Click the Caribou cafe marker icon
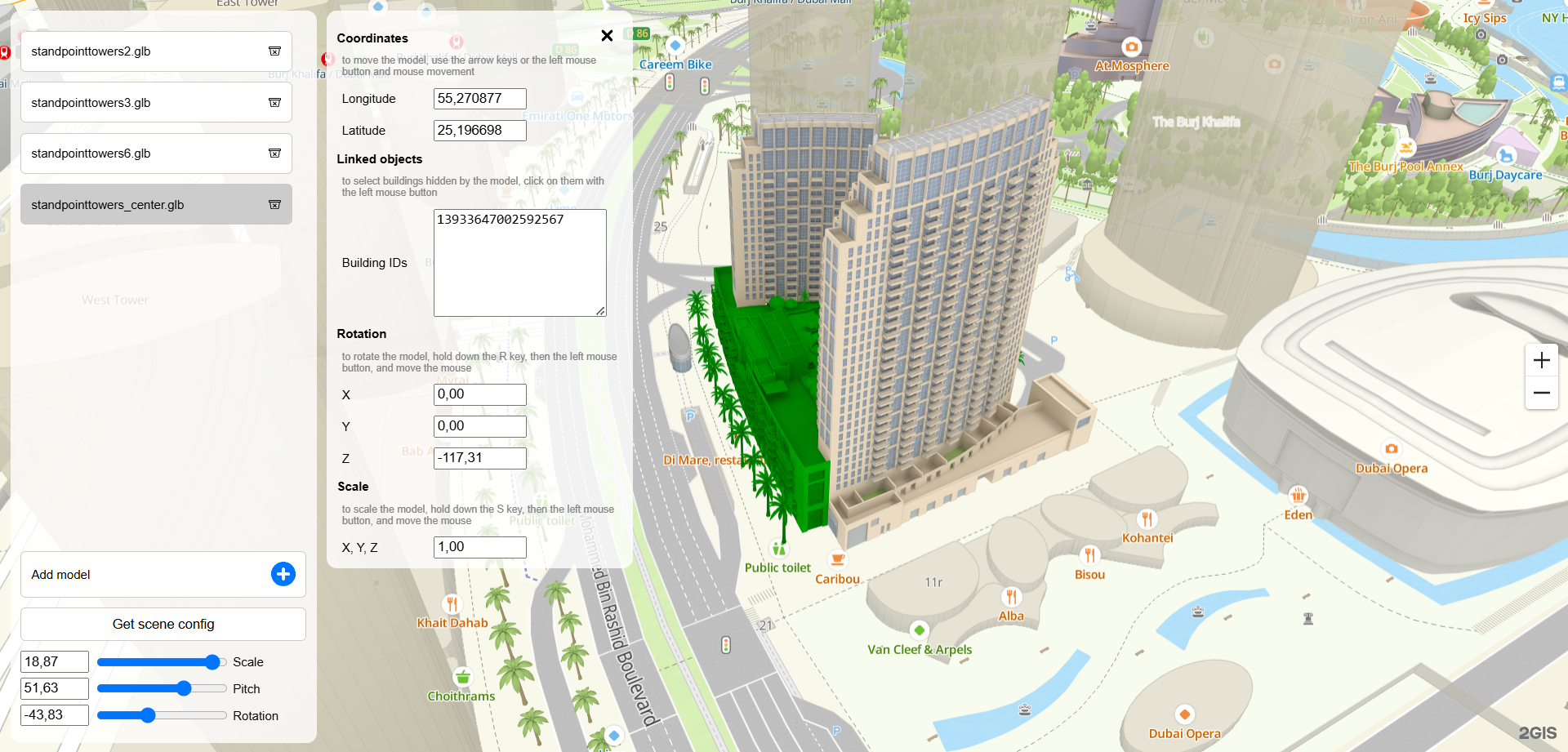Screen dimensions: 1568x752 [x=837, y=560]
